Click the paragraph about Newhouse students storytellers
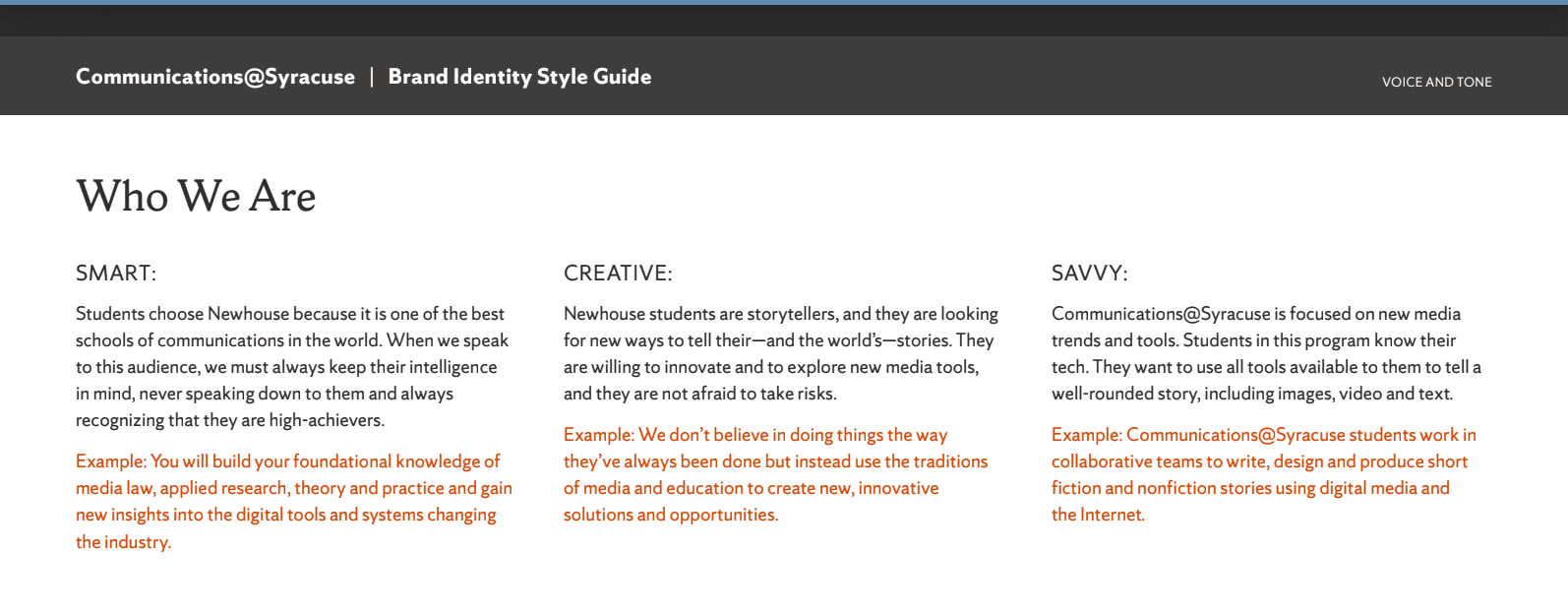1568x612 pixels. (781, 353)
